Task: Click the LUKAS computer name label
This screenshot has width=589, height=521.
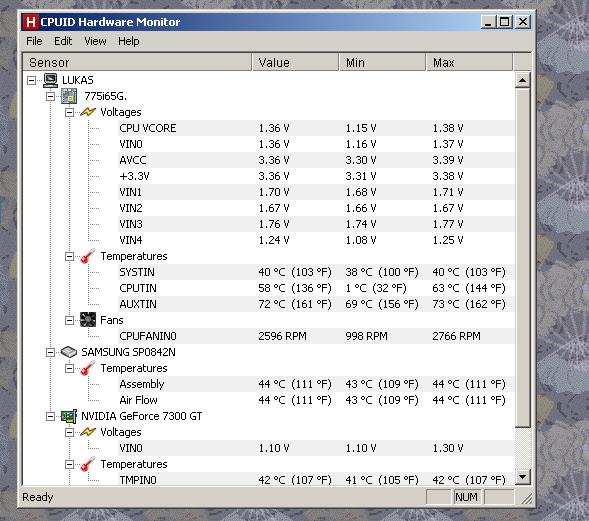Action: click(78, 80)
